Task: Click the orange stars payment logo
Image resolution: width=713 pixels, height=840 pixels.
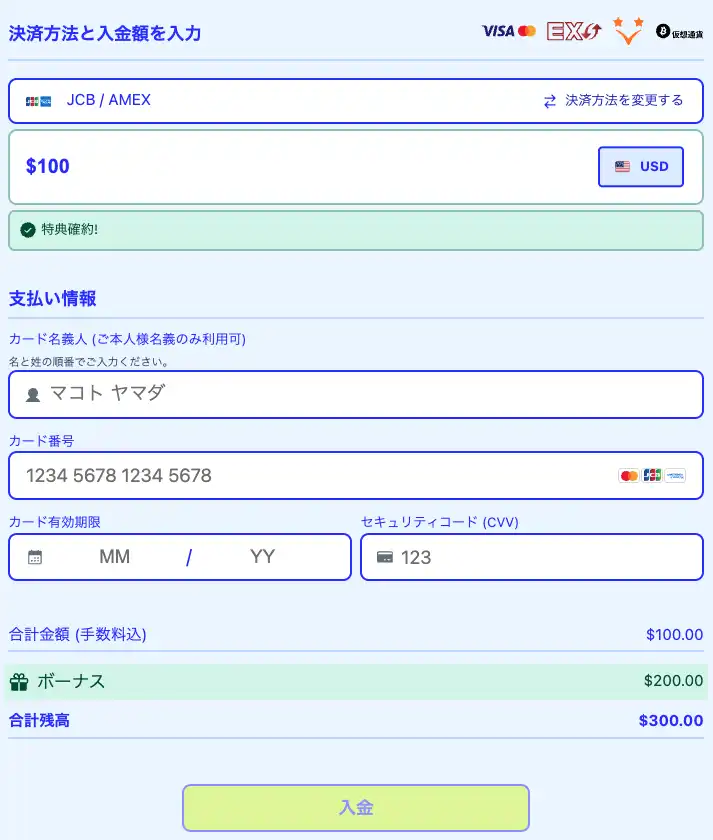Action: (x=628, y=31)
